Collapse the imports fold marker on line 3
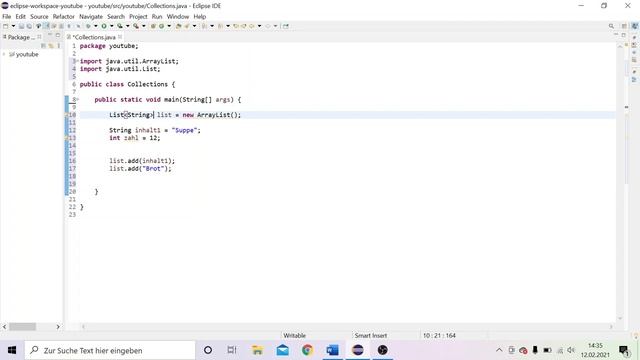This screenshot has height=360, width=640. (x=78, y=61)
